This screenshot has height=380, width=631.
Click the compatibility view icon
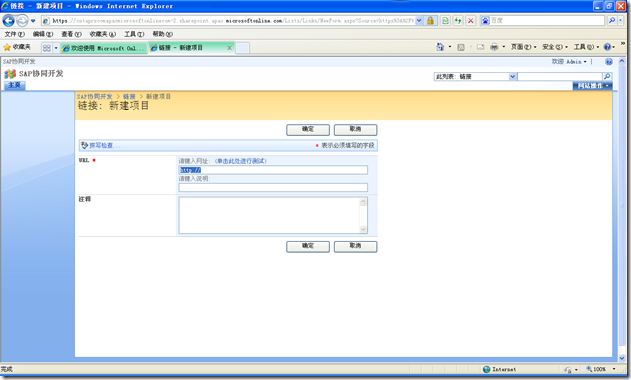(x=445, y=21)
